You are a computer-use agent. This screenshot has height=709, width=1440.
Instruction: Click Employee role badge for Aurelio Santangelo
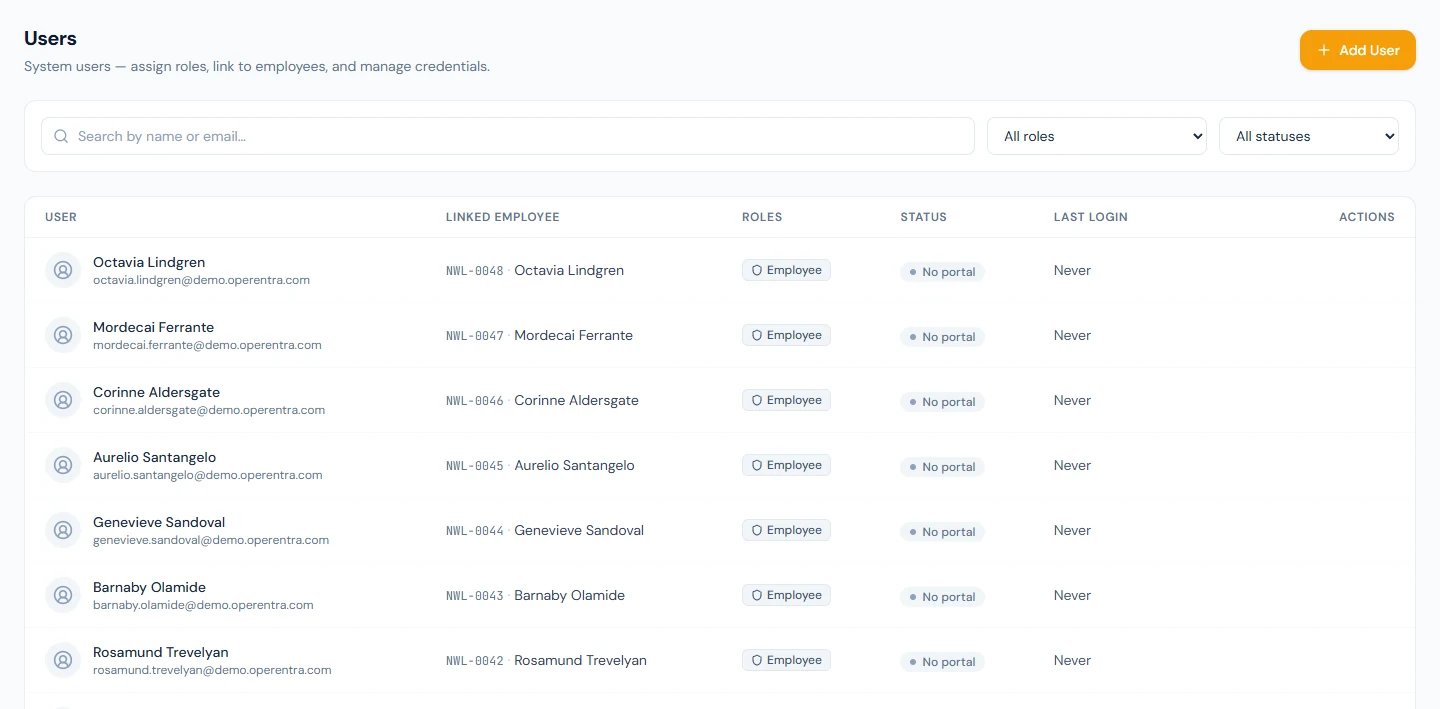click(x=786, y=465)
